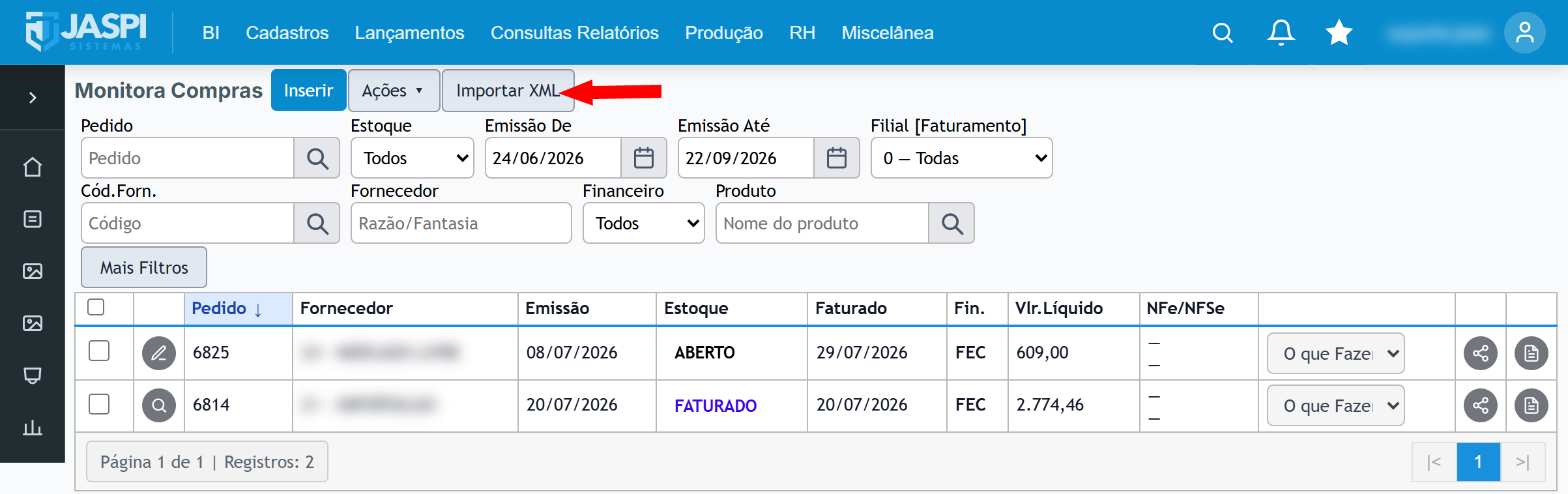Open Filial Faturamento dropdown
Screen dimensions: 1568x494
pos(962,158)
